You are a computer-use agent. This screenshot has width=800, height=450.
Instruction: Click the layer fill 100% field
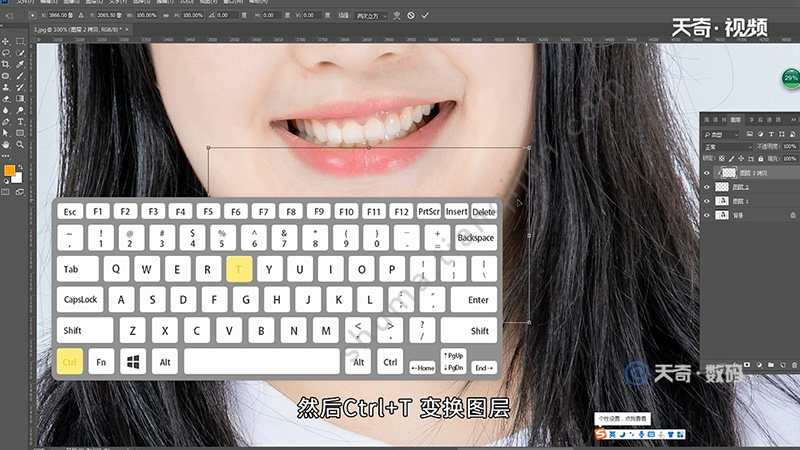[x=789, y=159]
